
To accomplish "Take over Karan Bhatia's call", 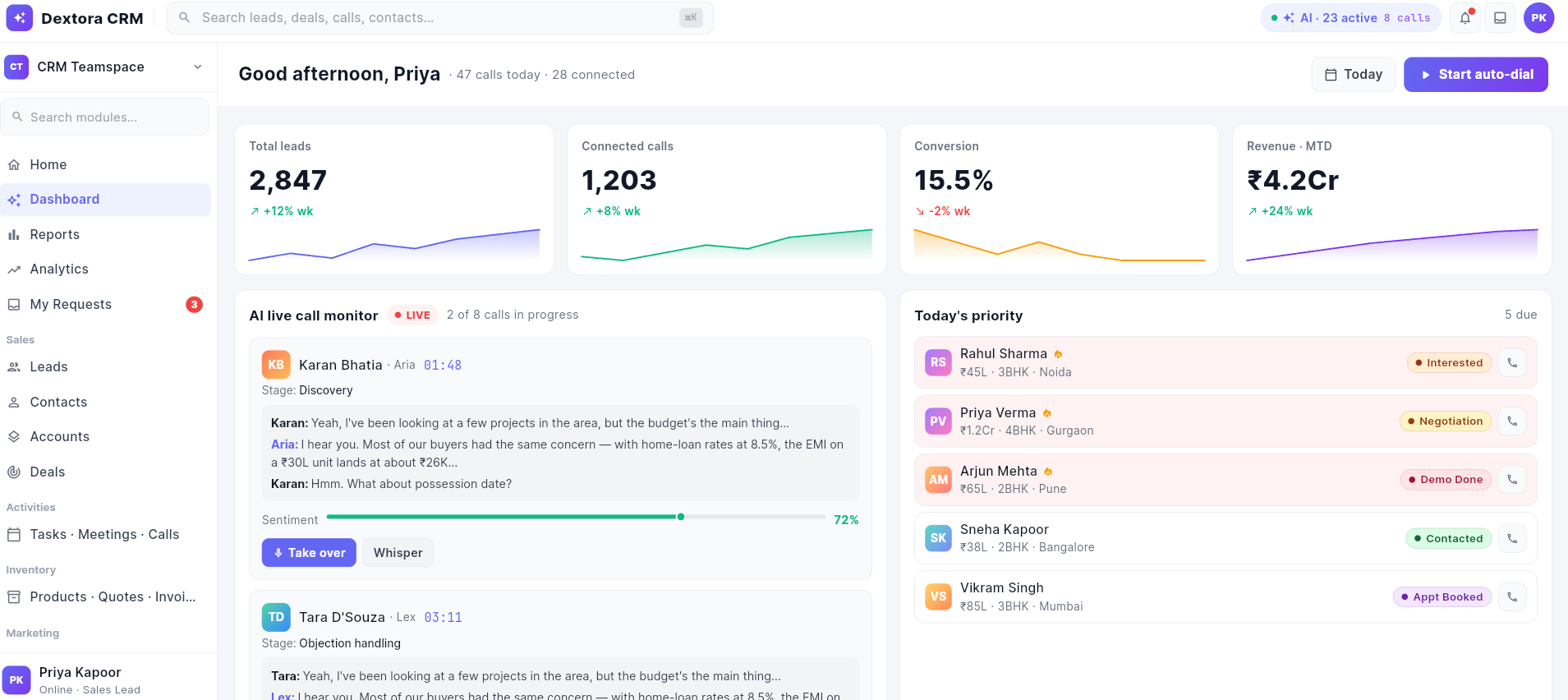I will (309, 553).
